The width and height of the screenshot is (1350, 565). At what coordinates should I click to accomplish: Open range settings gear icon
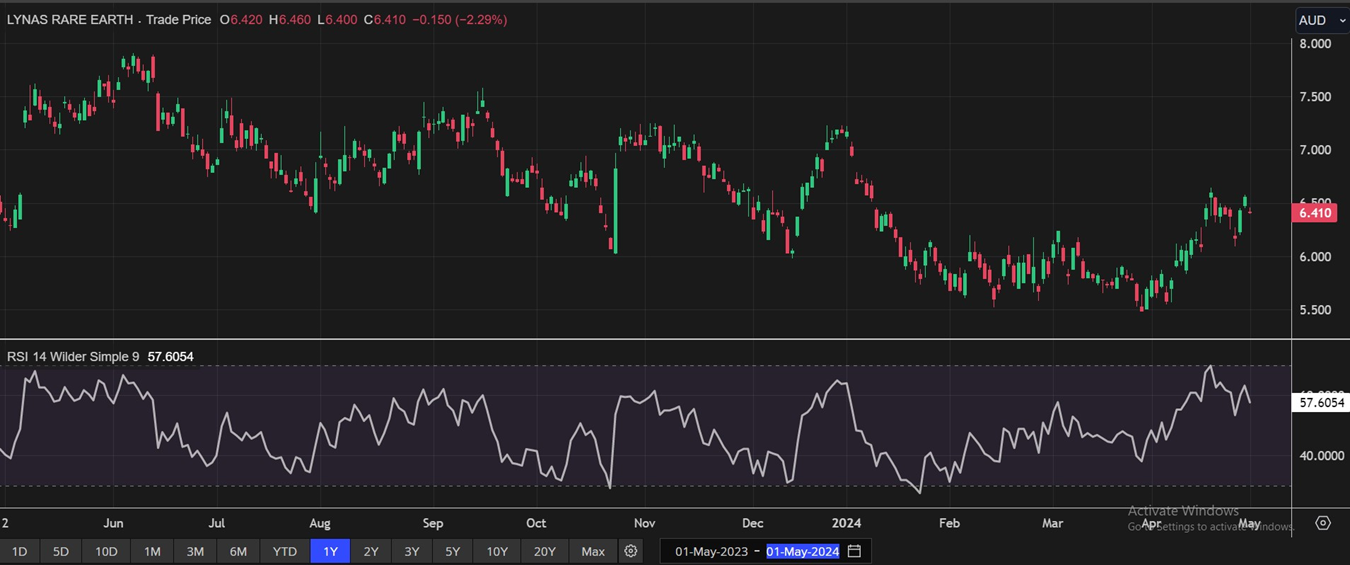pos(631,551)
